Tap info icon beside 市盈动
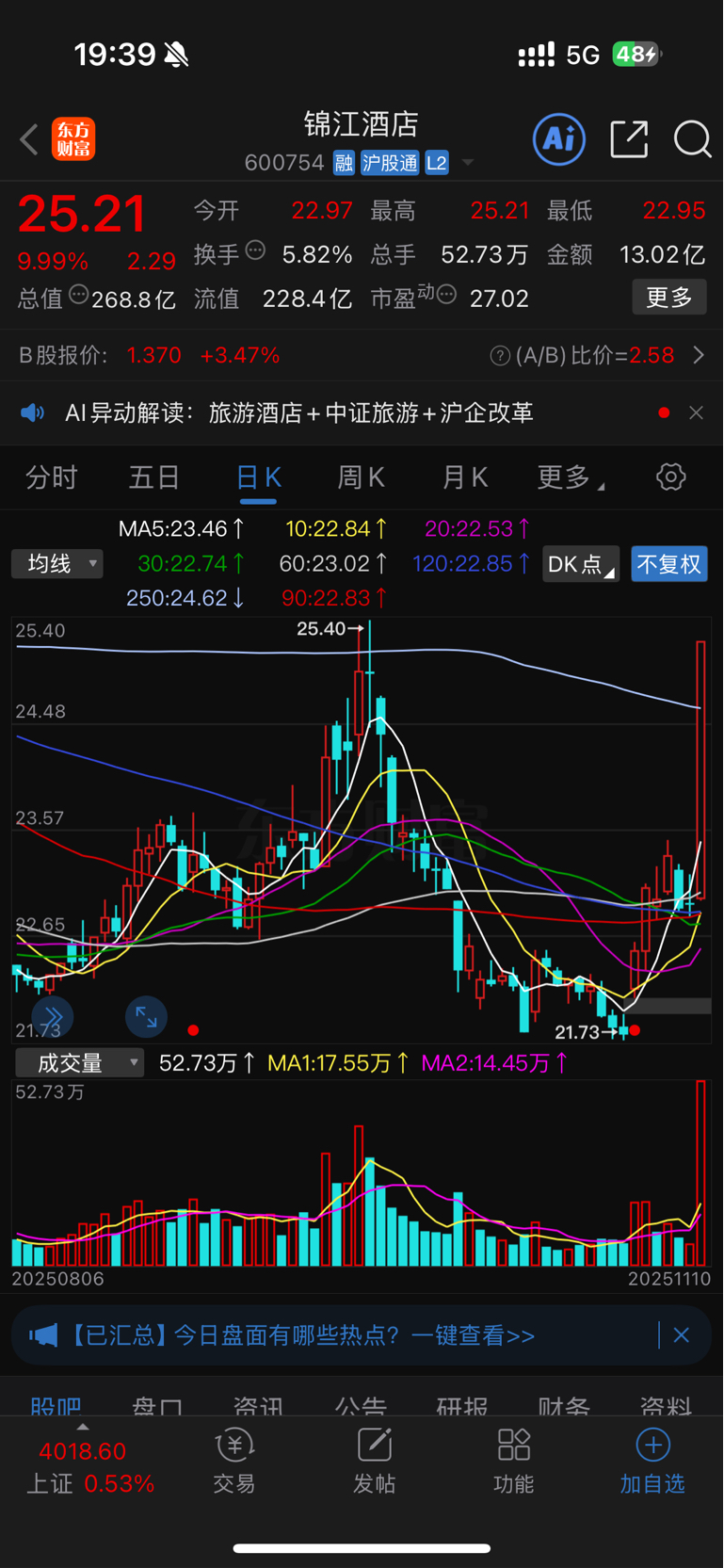Viewport: 724px width, 1568px height. [447, 295]
